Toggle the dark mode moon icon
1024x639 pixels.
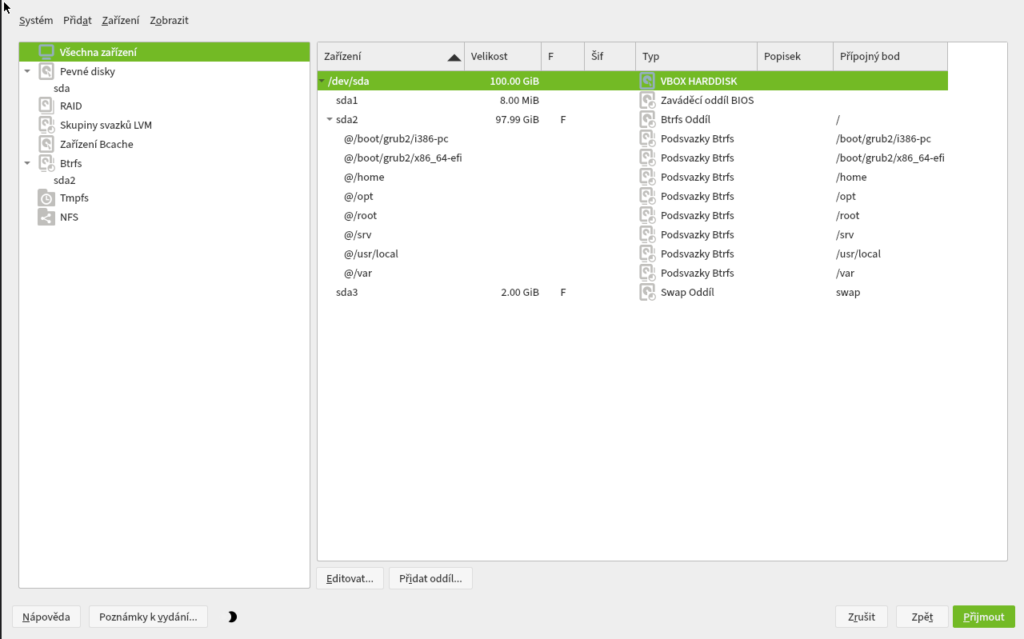click(x=232, y=617)
